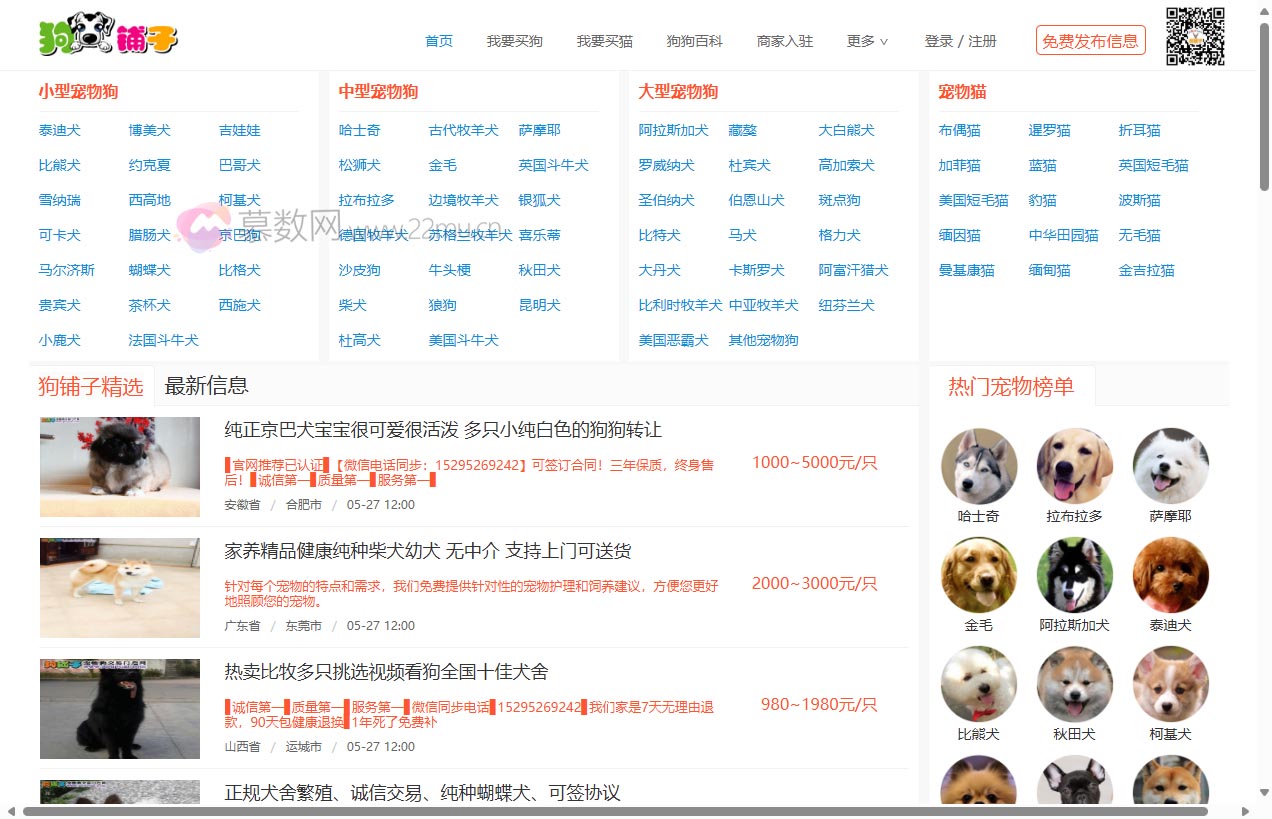The height and width of the screenshot is (819, 1272).
Task: Open the 狗狗百科 menu item
Action: click(x=694, y=41)
